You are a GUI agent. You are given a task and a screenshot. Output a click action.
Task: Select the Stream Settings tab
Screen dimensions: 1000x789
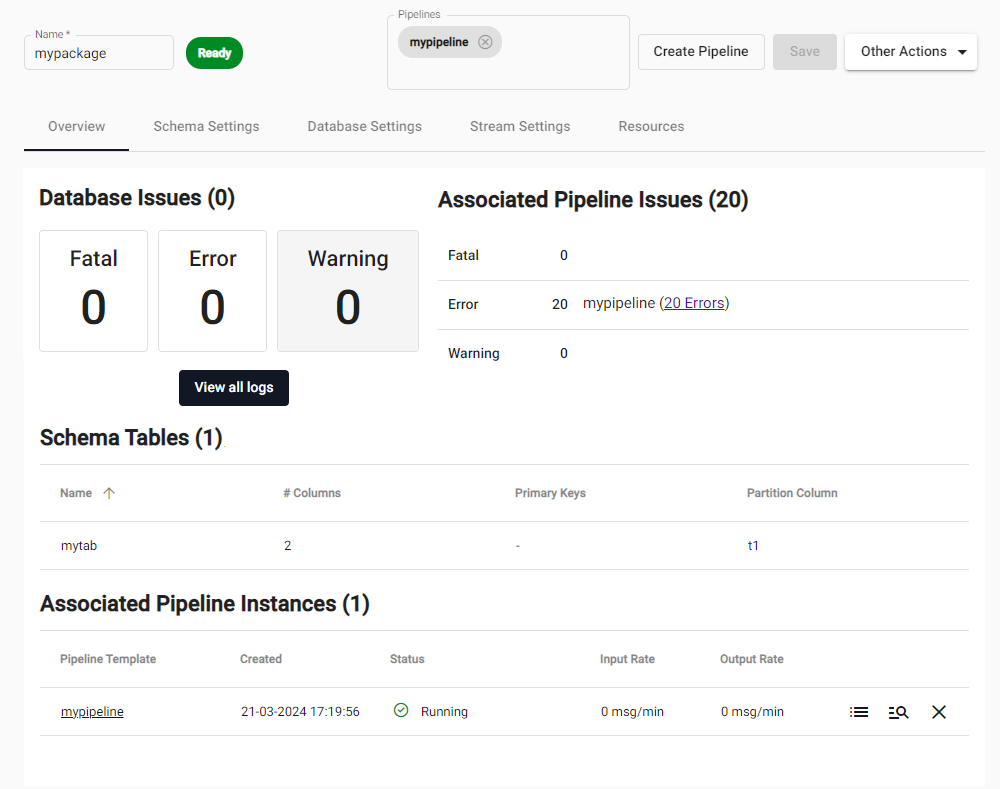pos(520,126)
